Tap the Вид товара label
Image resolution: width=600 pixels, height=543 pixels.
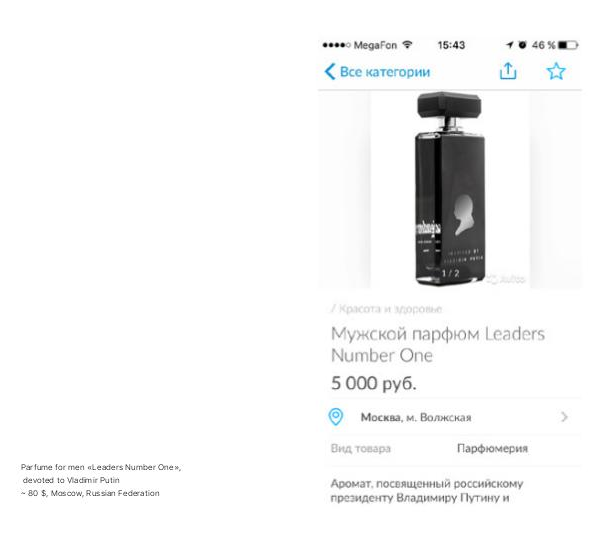point(360,448)
